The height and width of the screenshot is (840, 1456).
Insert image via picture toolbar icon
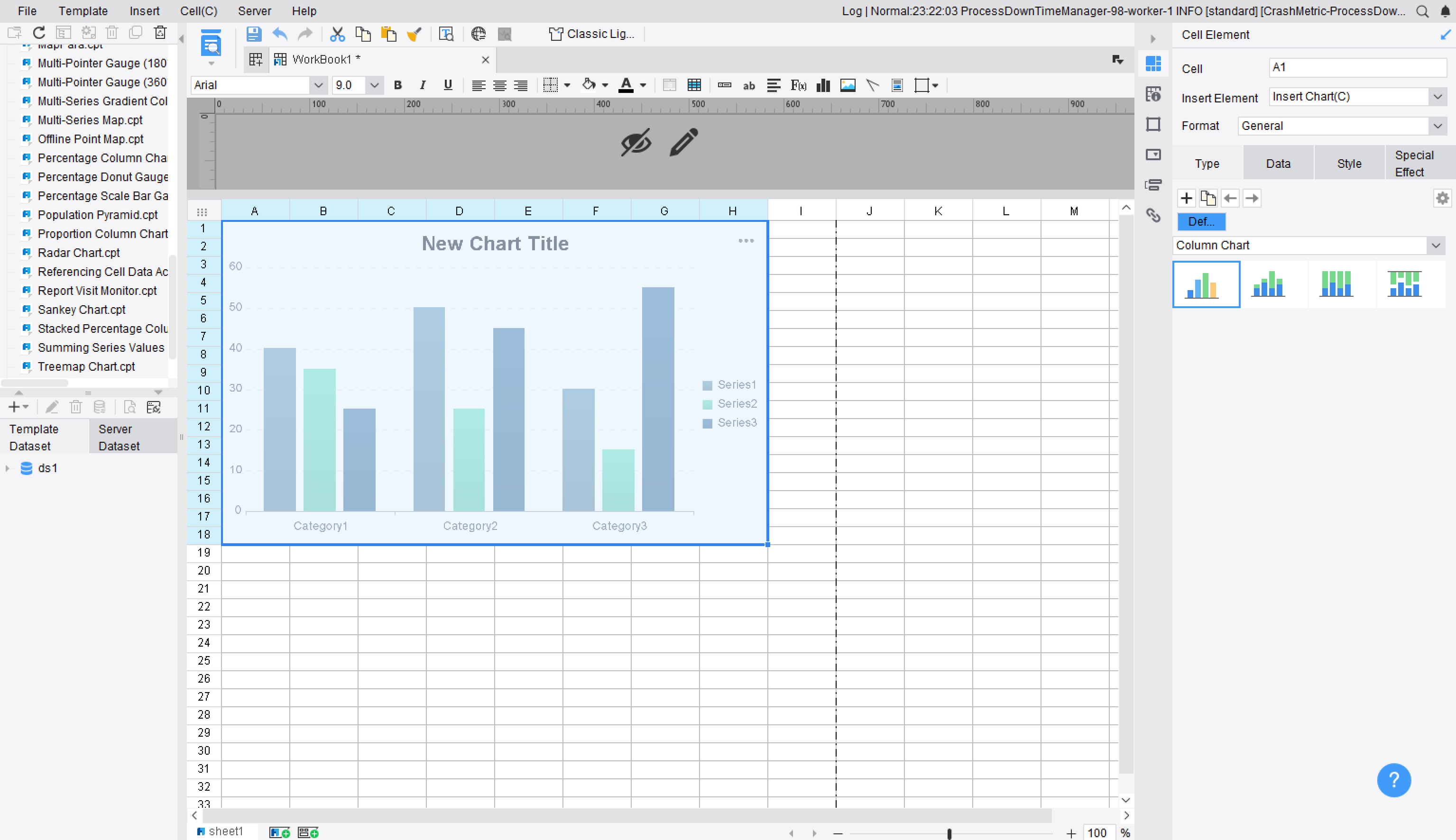(848, 85)
